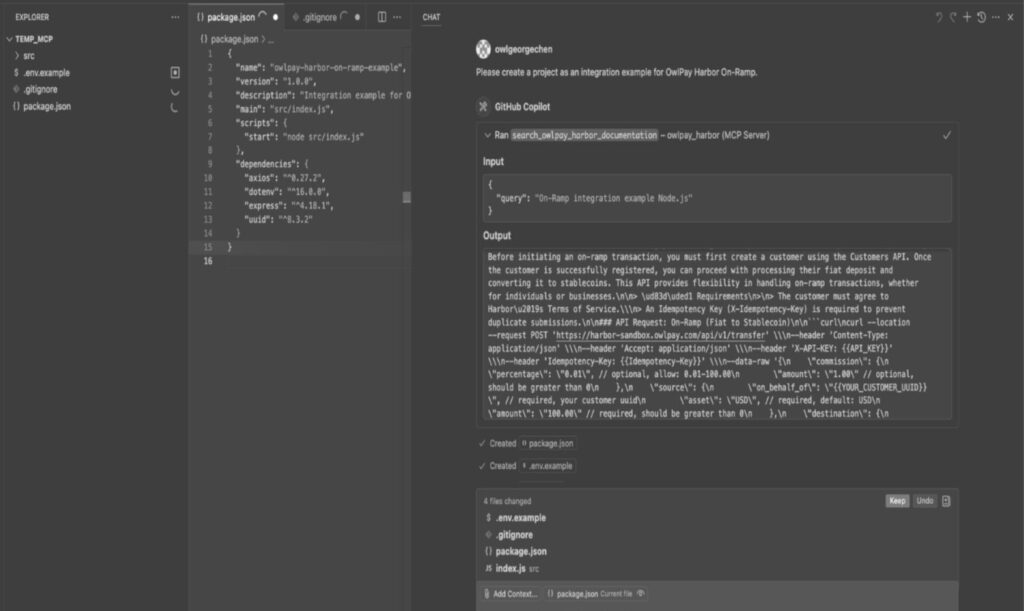Keep all changed files
The height and width of the screenshot is (611, 1024).
(x=897, y=501)
